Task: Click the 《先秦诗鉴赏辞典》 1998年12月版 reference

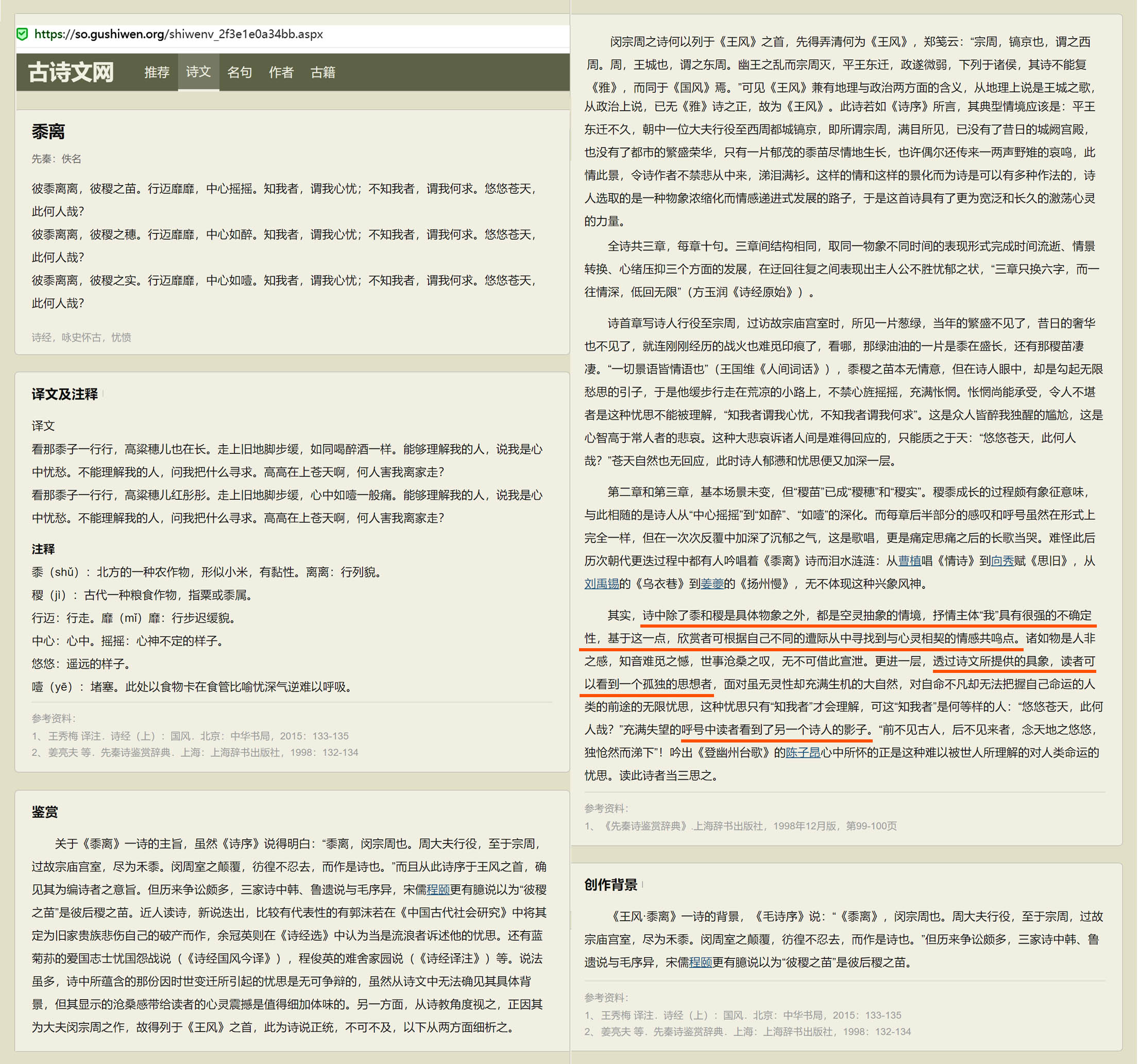Action: 741,826
